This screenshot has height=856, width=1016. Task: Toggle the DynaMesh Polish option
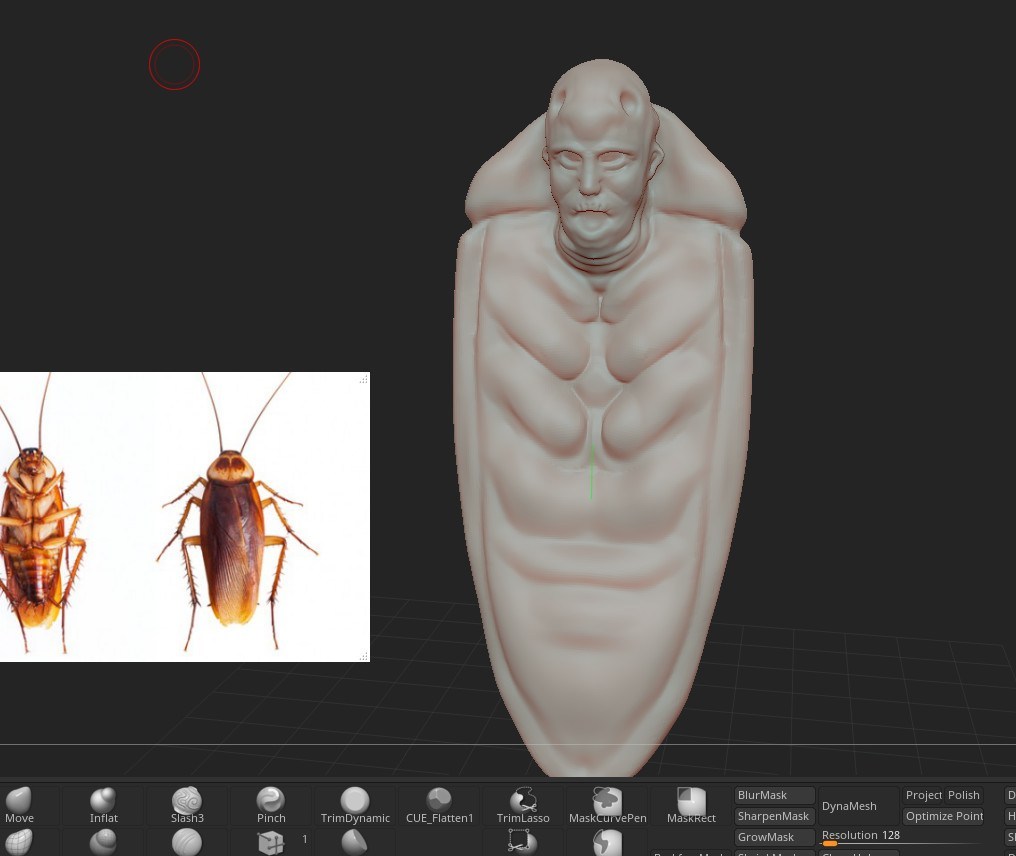pyautogui.click(x=964, y=795)
